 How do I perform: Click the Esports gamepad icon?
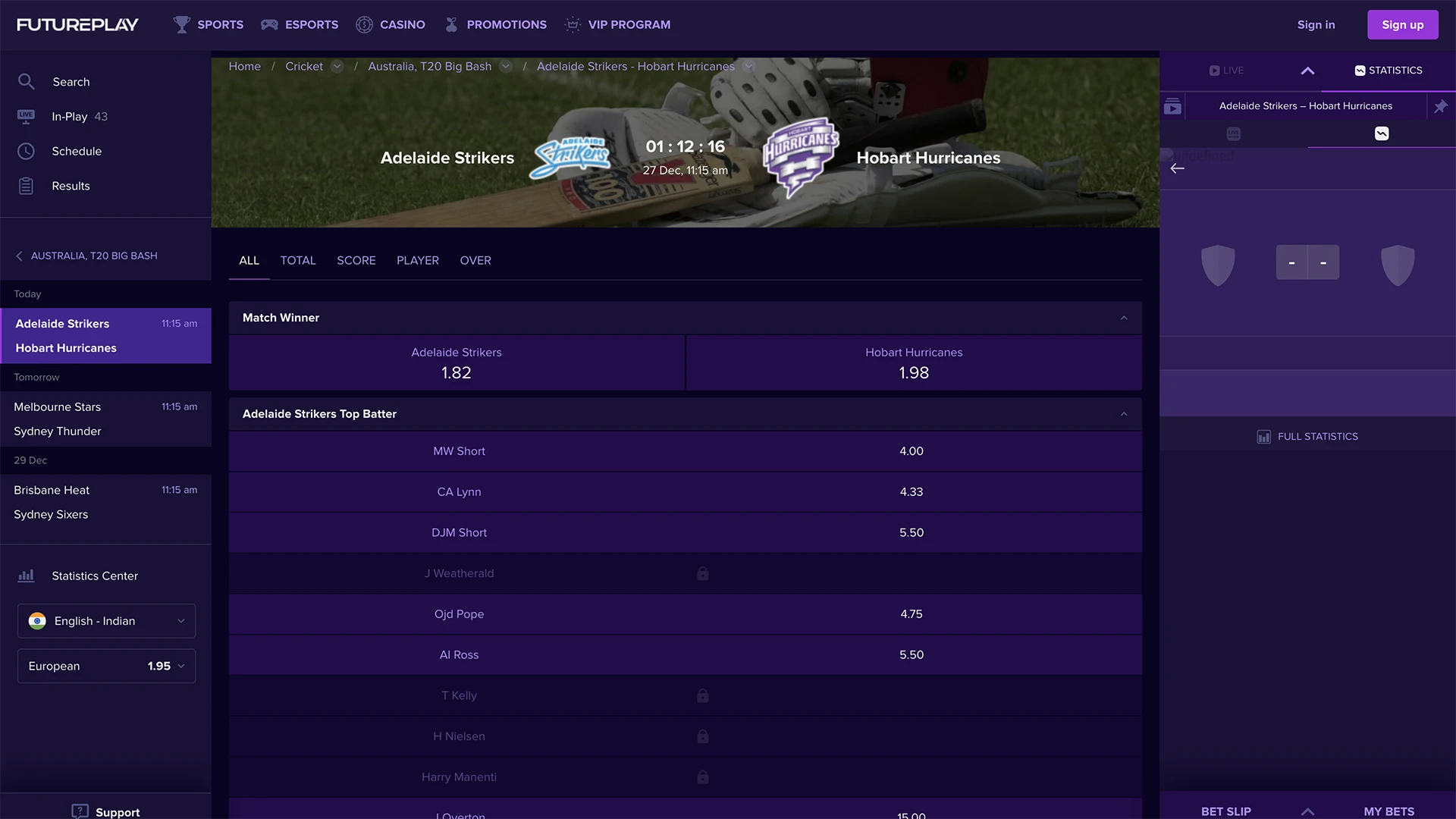[269, 24]
